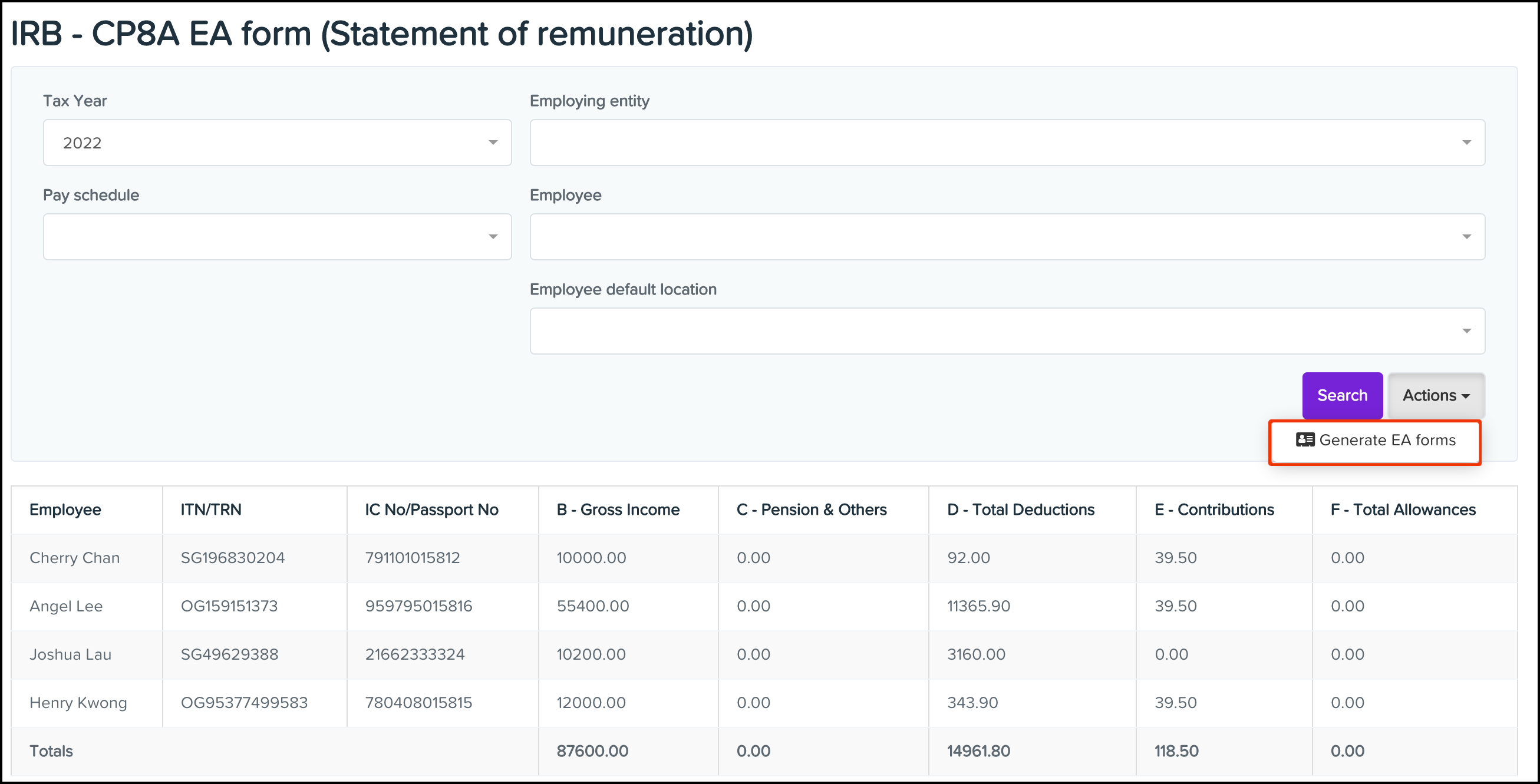Viewport: 1540px width, 784px height.
Task: Click the ID card icon beside Generate EA forms
Action: coord(1304,440)
